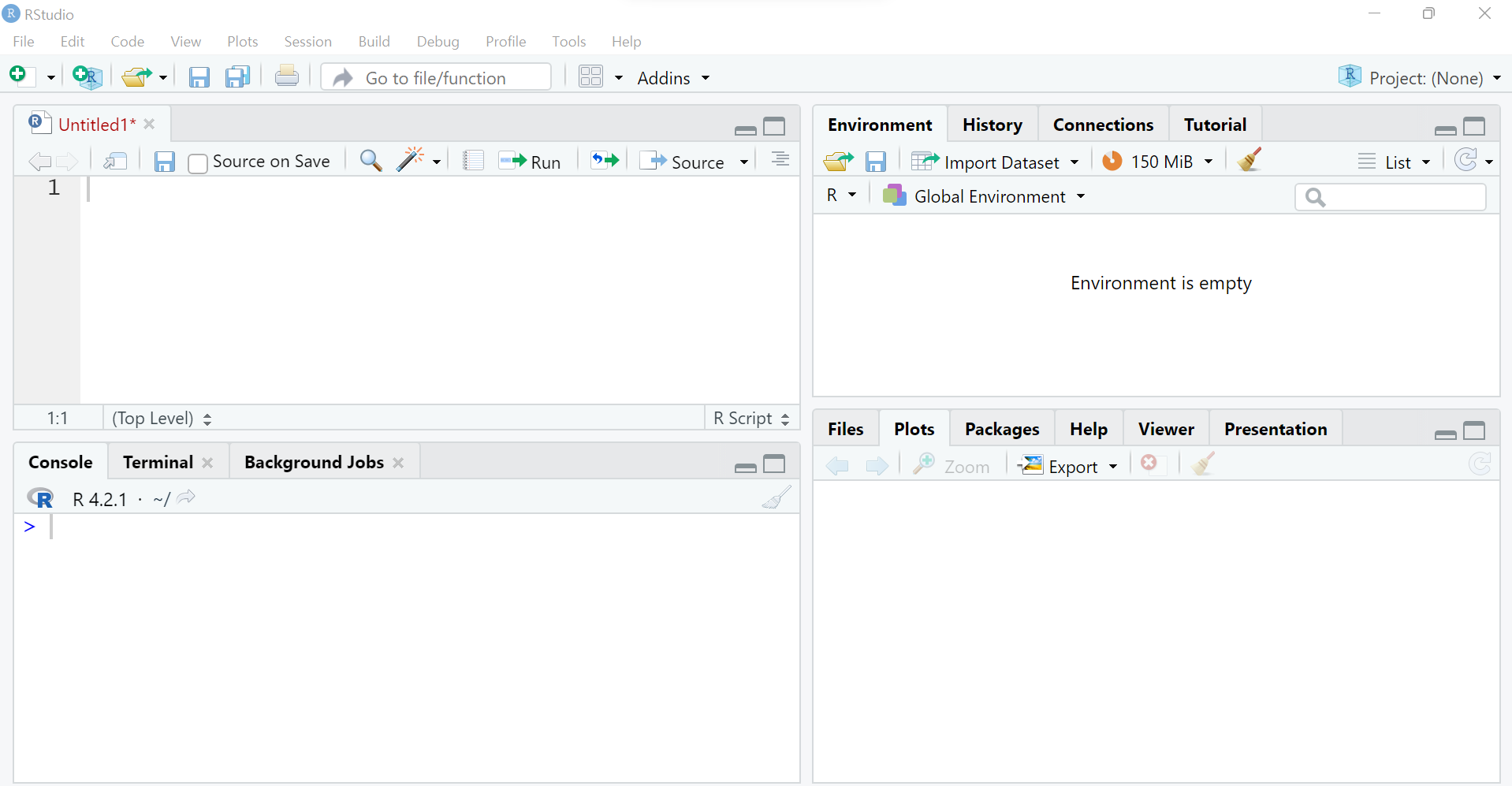Screen dimensions: 1512x786
Task: Refresh the Environment pane
Action: pyautogui.click(x=1466, y=160)
